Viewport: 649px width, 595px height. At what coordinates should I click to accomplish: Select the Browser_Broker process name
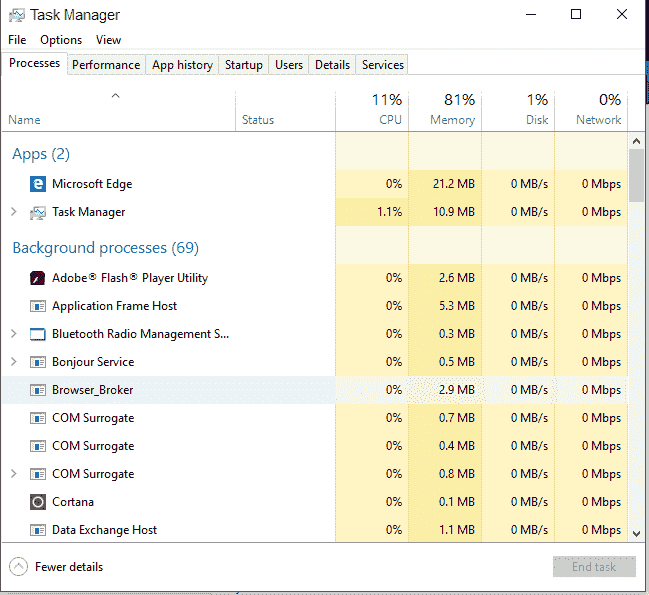[92, 390]
